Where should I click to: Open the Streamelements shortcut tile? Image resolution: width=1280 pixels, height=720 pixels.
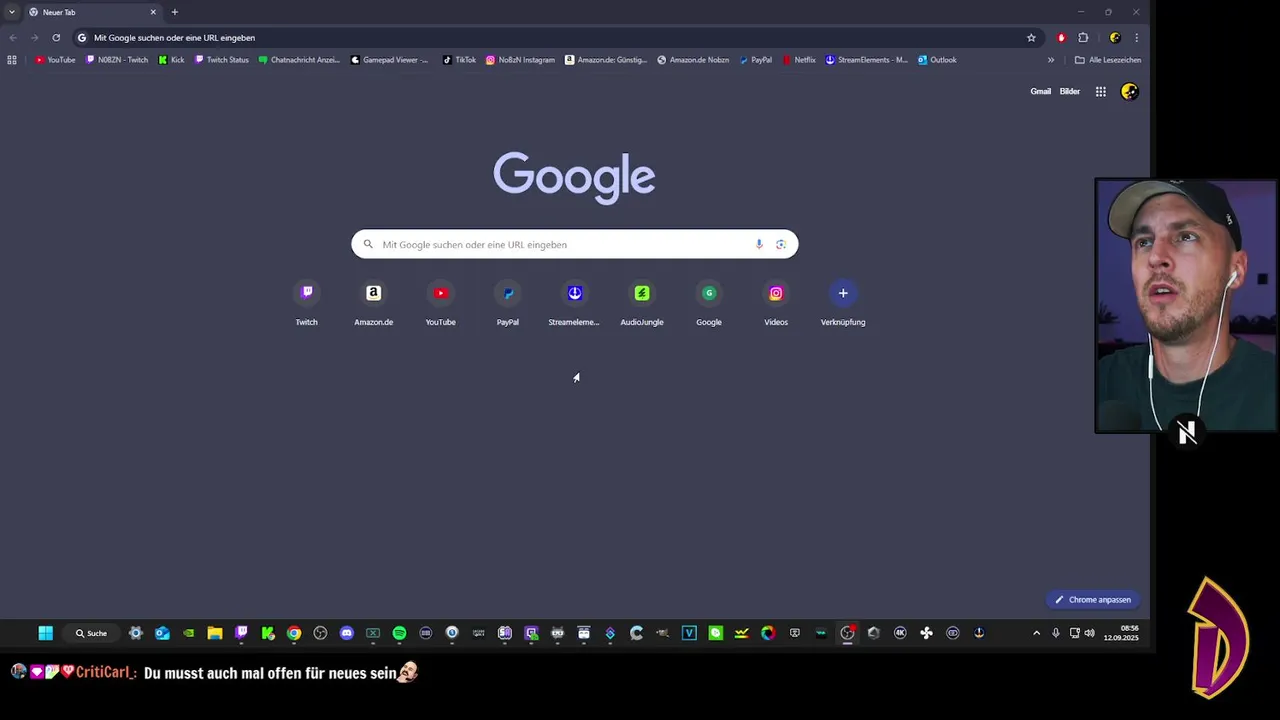[574, 304]
